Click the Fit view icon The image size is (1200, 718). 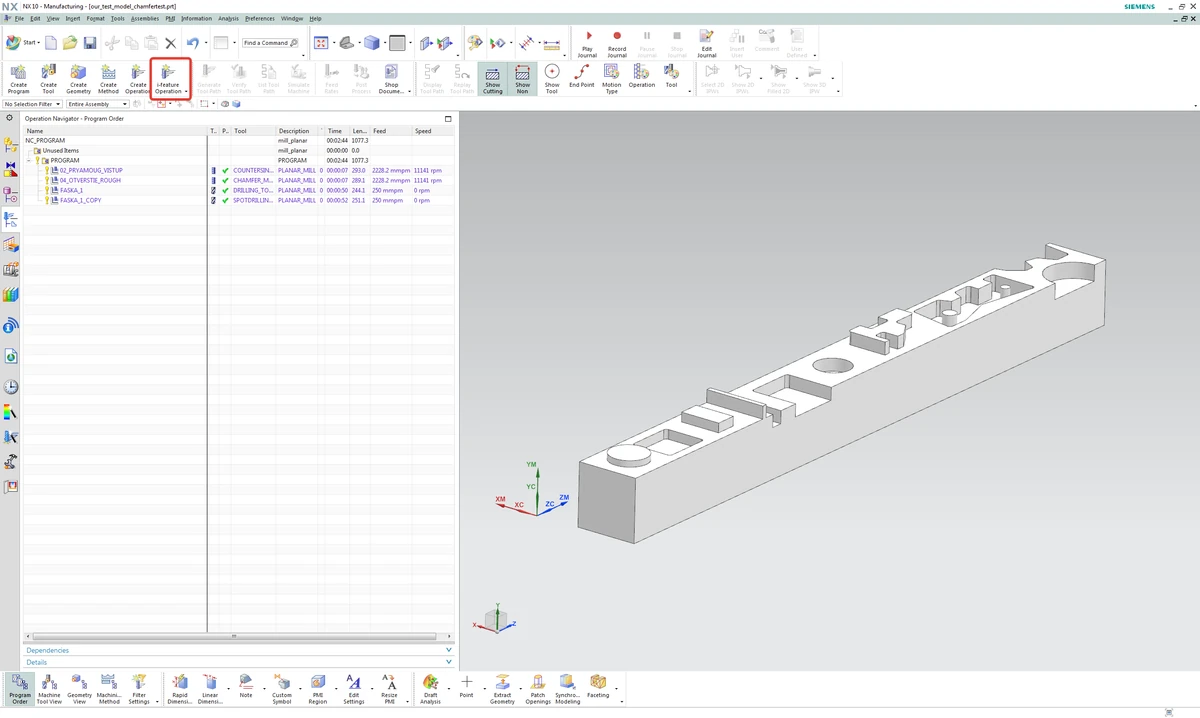(321, 43)
